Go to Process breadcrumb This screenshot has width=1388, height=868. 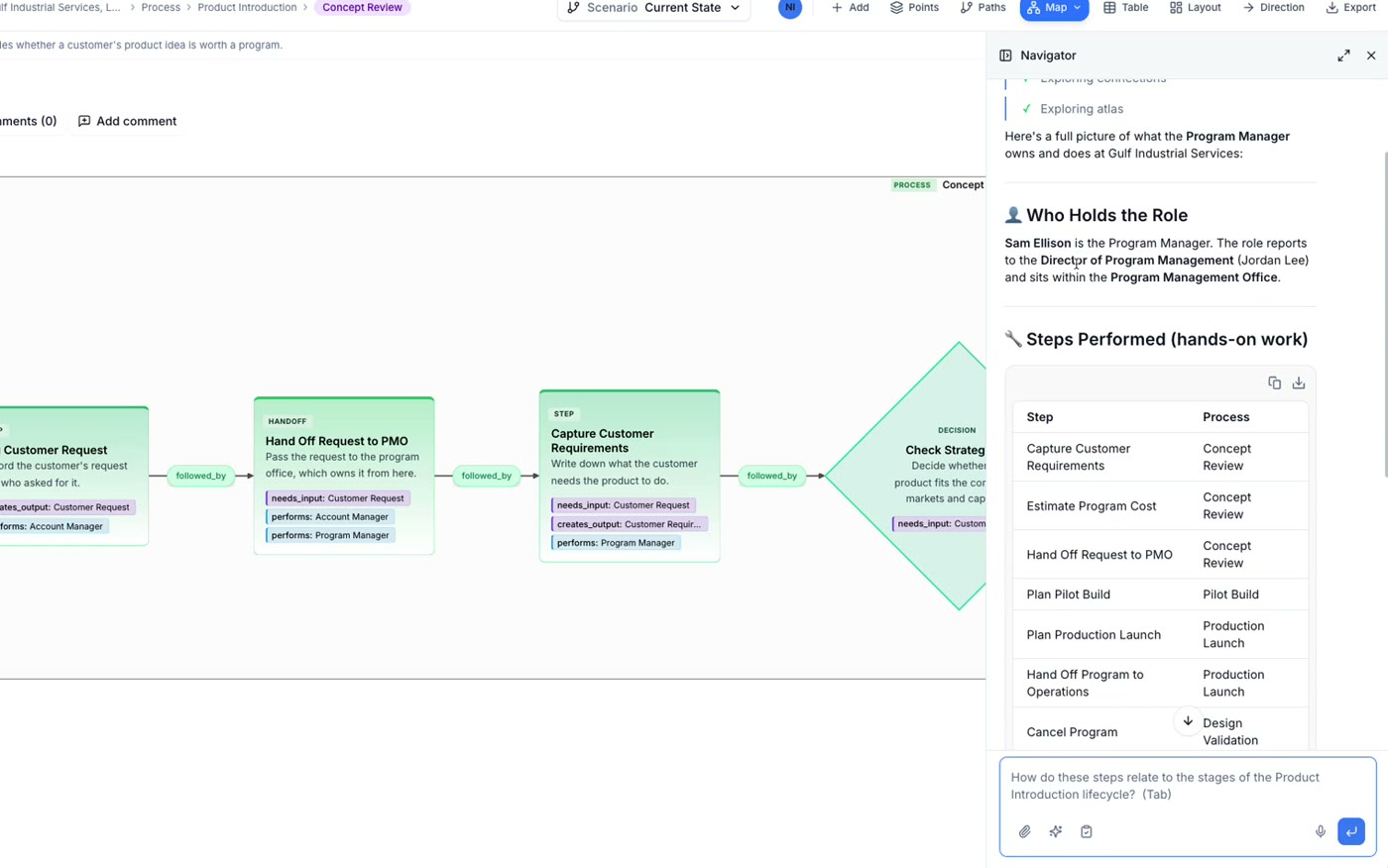tap(161, 8)
